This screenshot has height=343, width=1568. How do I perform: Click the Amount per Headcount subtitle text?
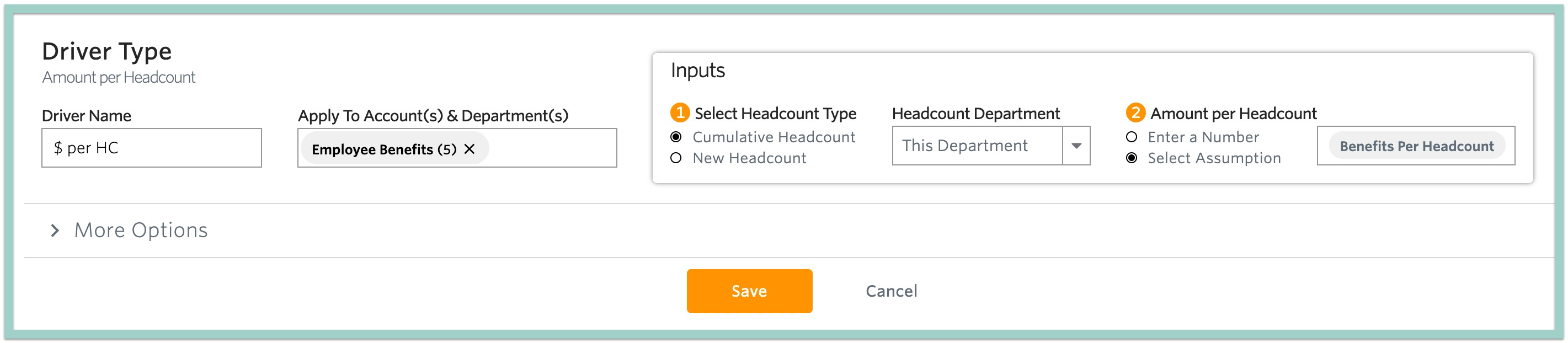(x=119, y=77)
